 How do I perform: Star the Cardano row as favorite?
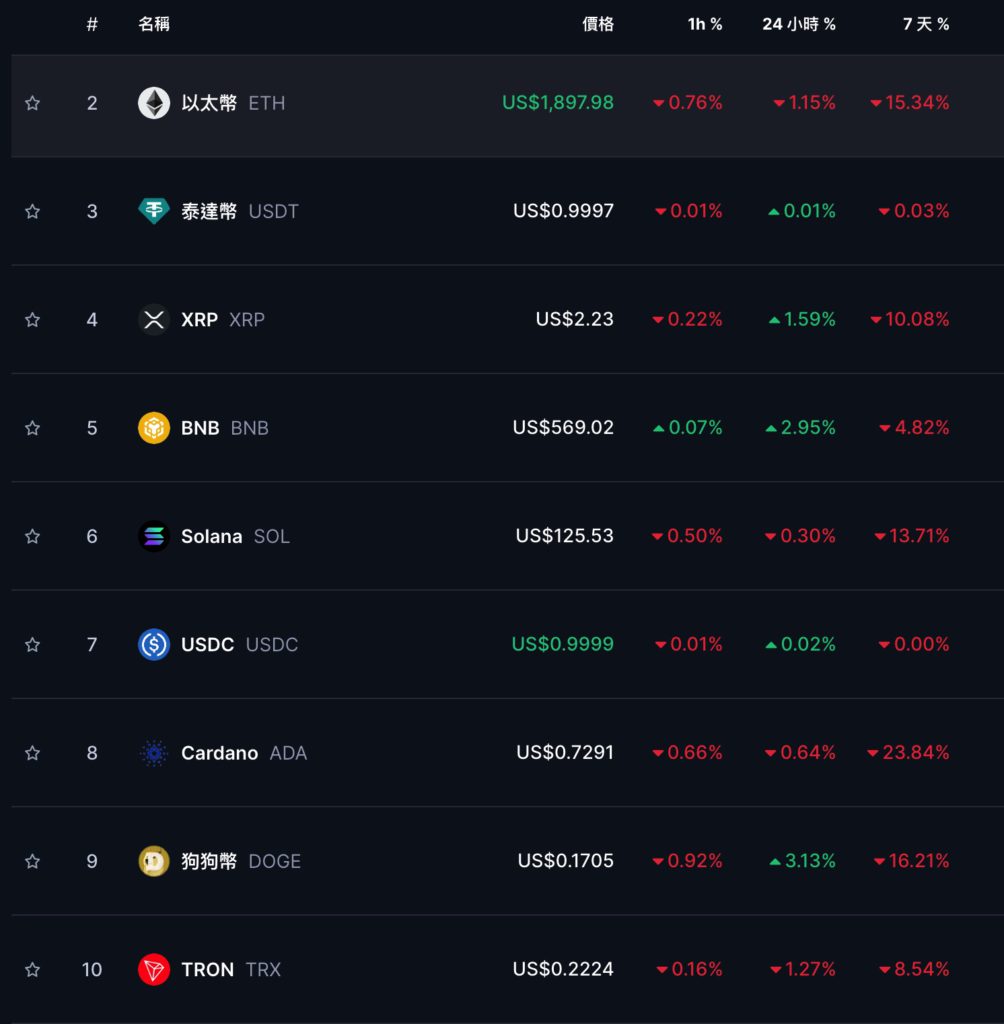(32, 753)
